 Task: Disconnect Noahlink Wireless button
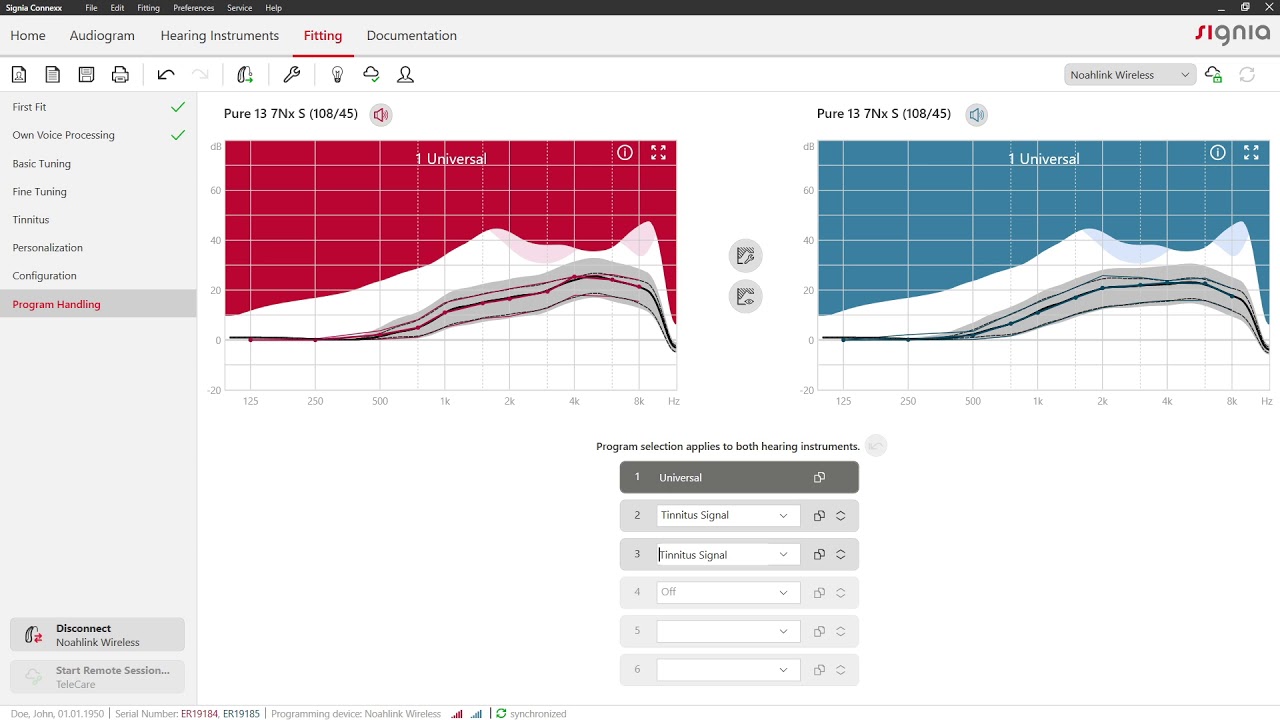(98, 635)
